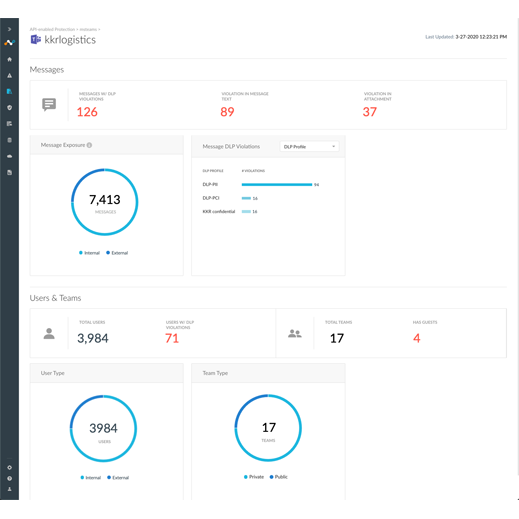The height and width of the screenshot is (519, 519).
Task: Click the KKR confidential profile label
Action: click(219, 211)
